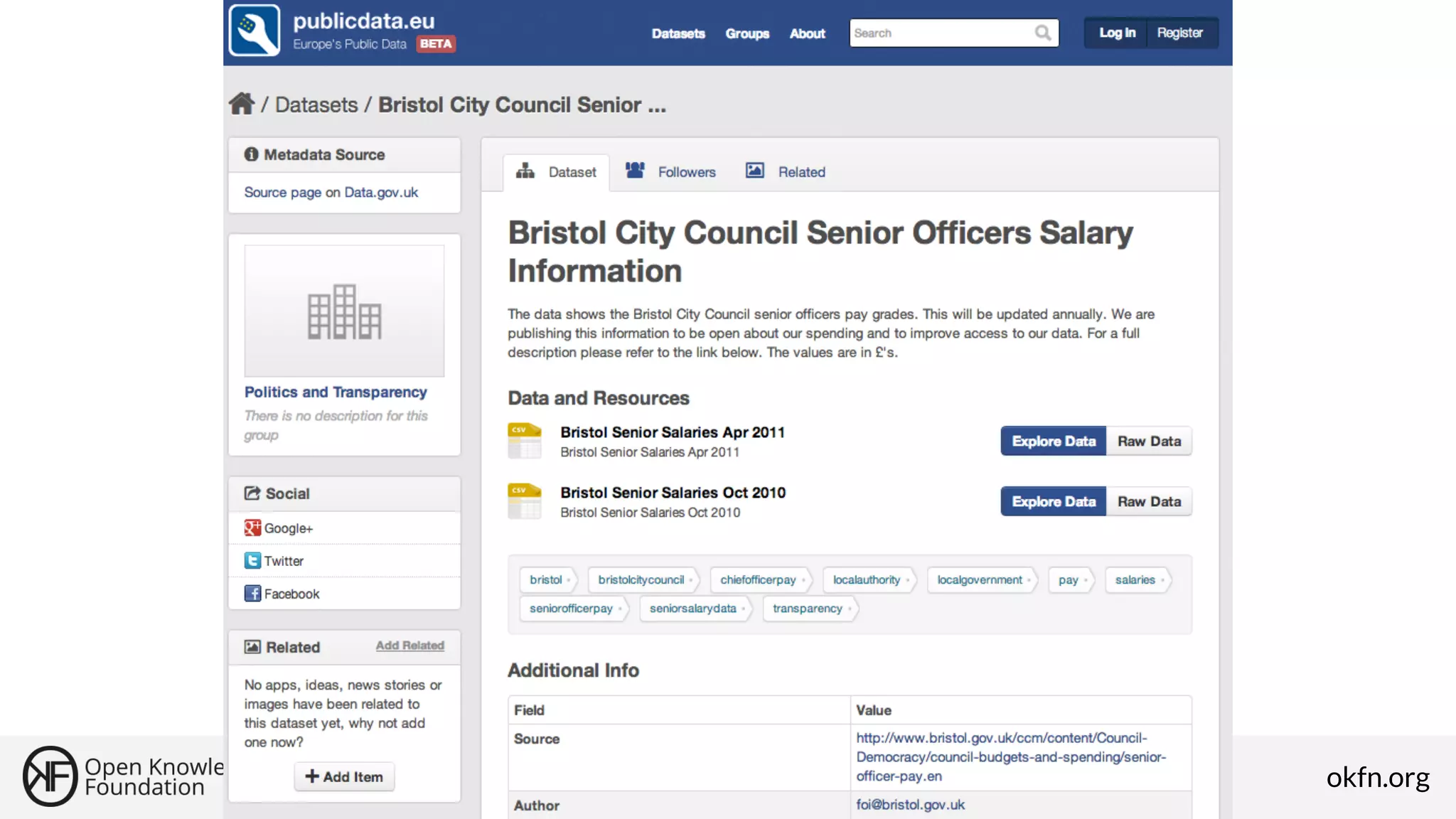Screen dimensions: 1456x819
Task: Click CSV icon for Apr 2011 salaries
Action: (x=525, y=441)
